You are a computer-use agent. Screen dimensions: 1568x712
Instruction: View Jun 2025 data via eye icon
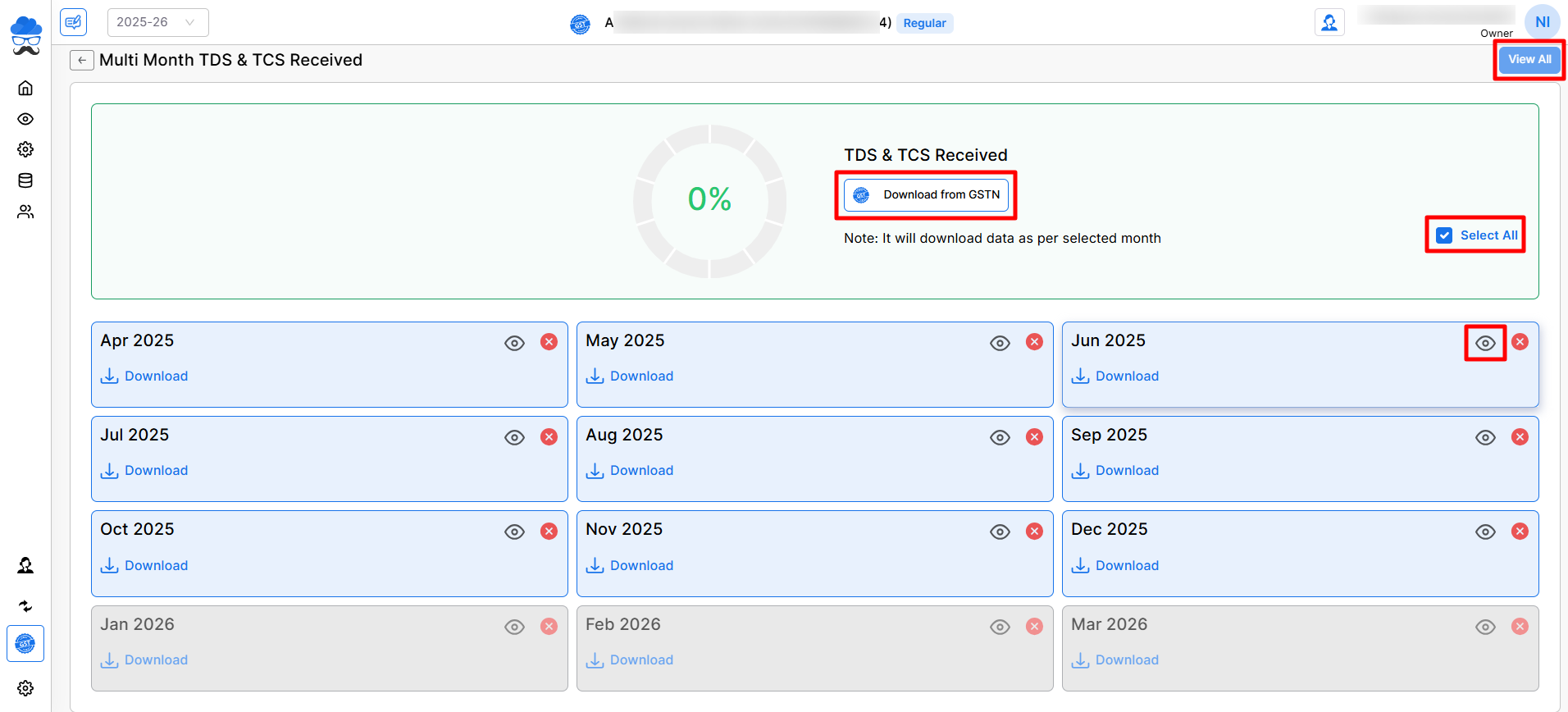pos(1485,343)
